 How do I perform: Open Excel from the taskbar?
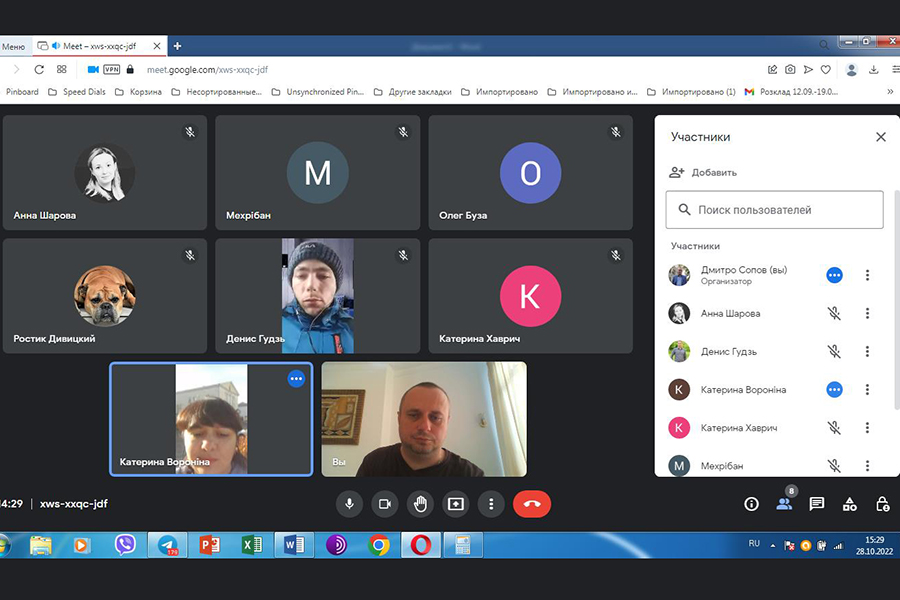point(252,545)
